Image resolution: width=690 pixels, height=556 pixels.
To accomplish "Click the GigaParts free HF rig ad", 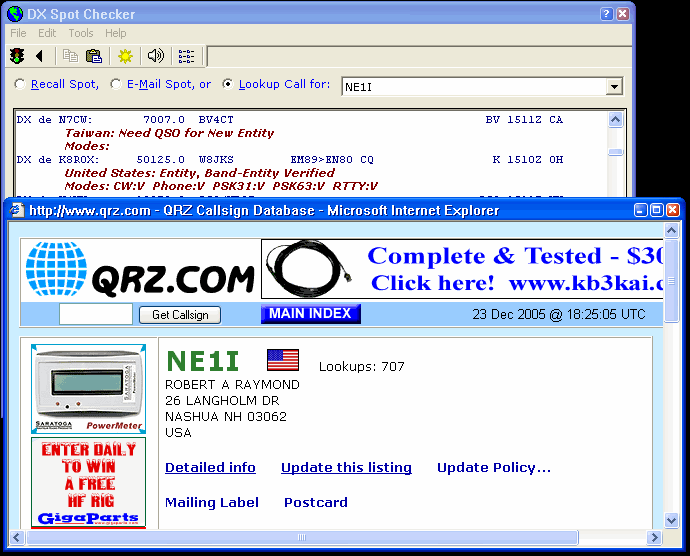I will [88, 482].
